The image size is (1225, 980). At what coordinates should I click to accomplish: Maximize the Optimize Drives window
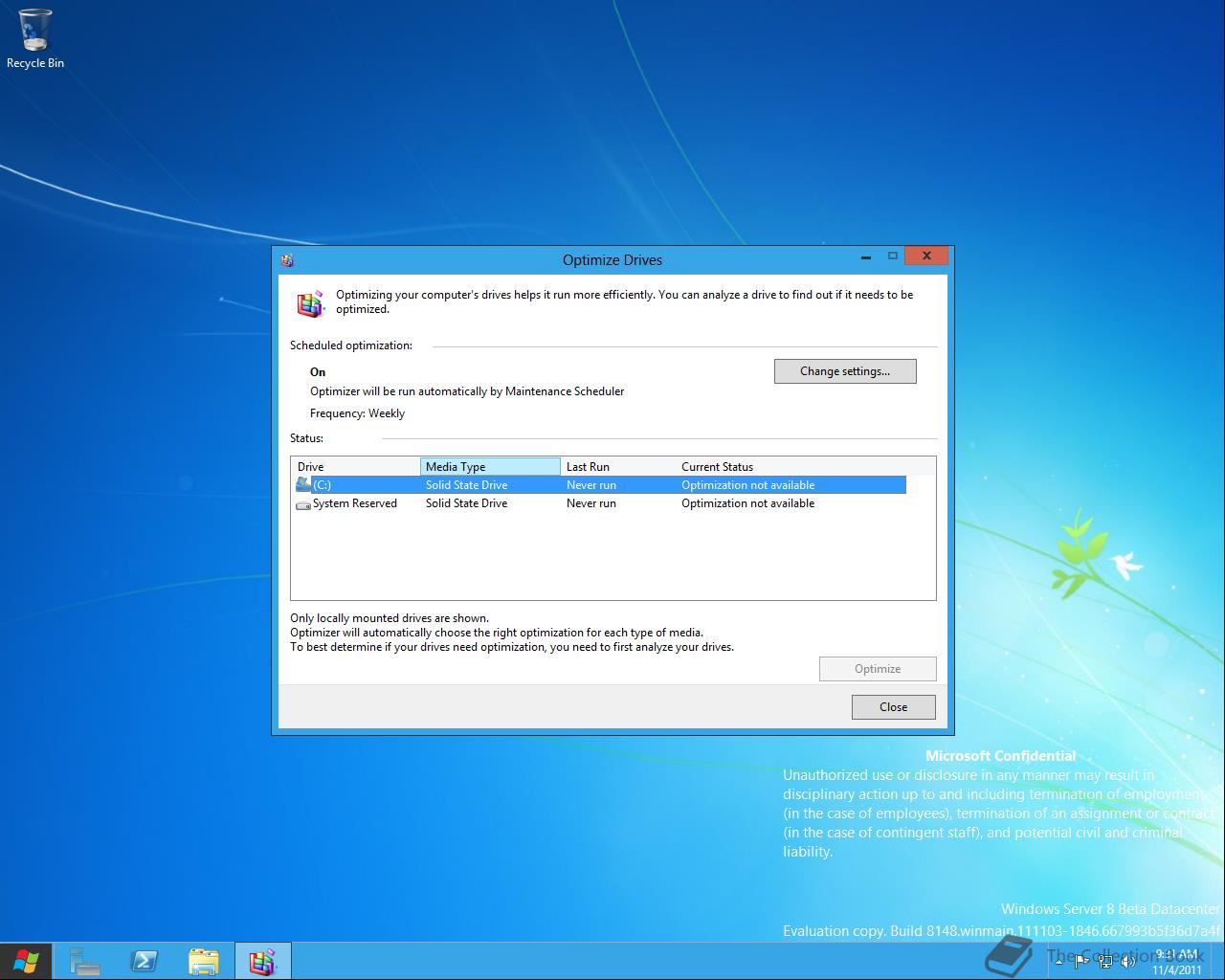(893, 256)
